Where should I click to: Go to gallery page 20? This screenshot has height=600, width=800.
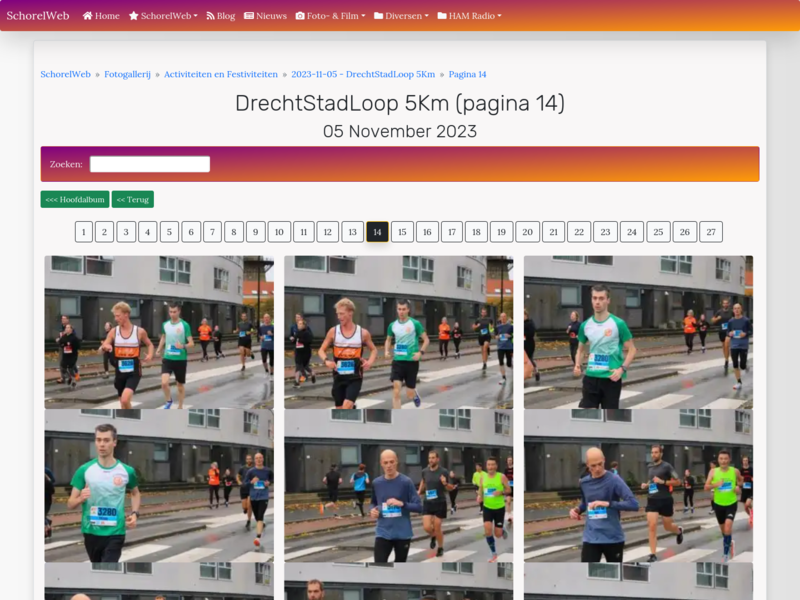tap(528, 232)
